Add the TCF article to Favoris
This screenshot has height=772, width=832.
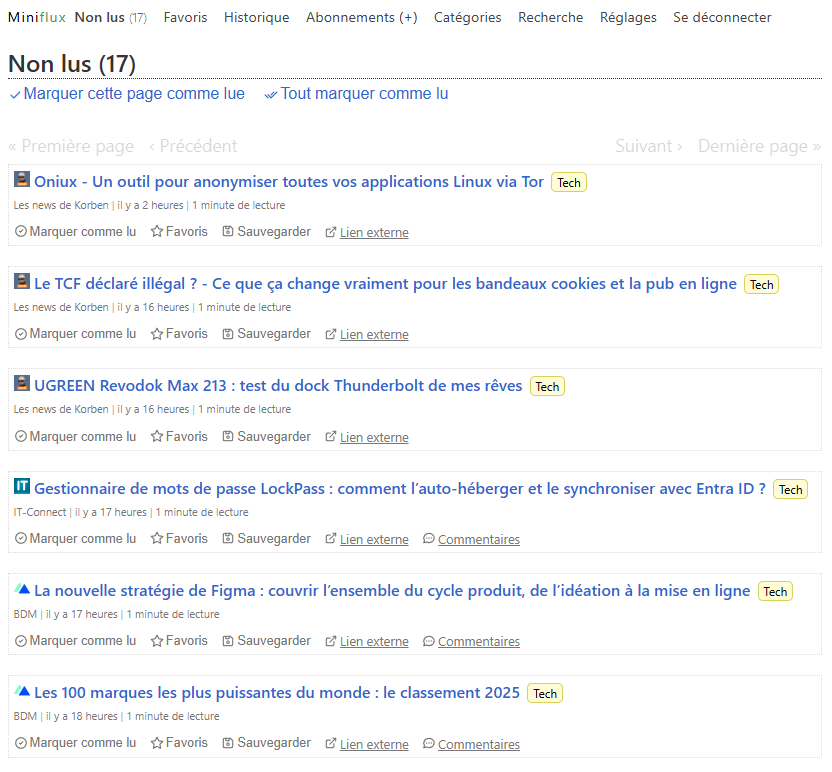[179, 334]
